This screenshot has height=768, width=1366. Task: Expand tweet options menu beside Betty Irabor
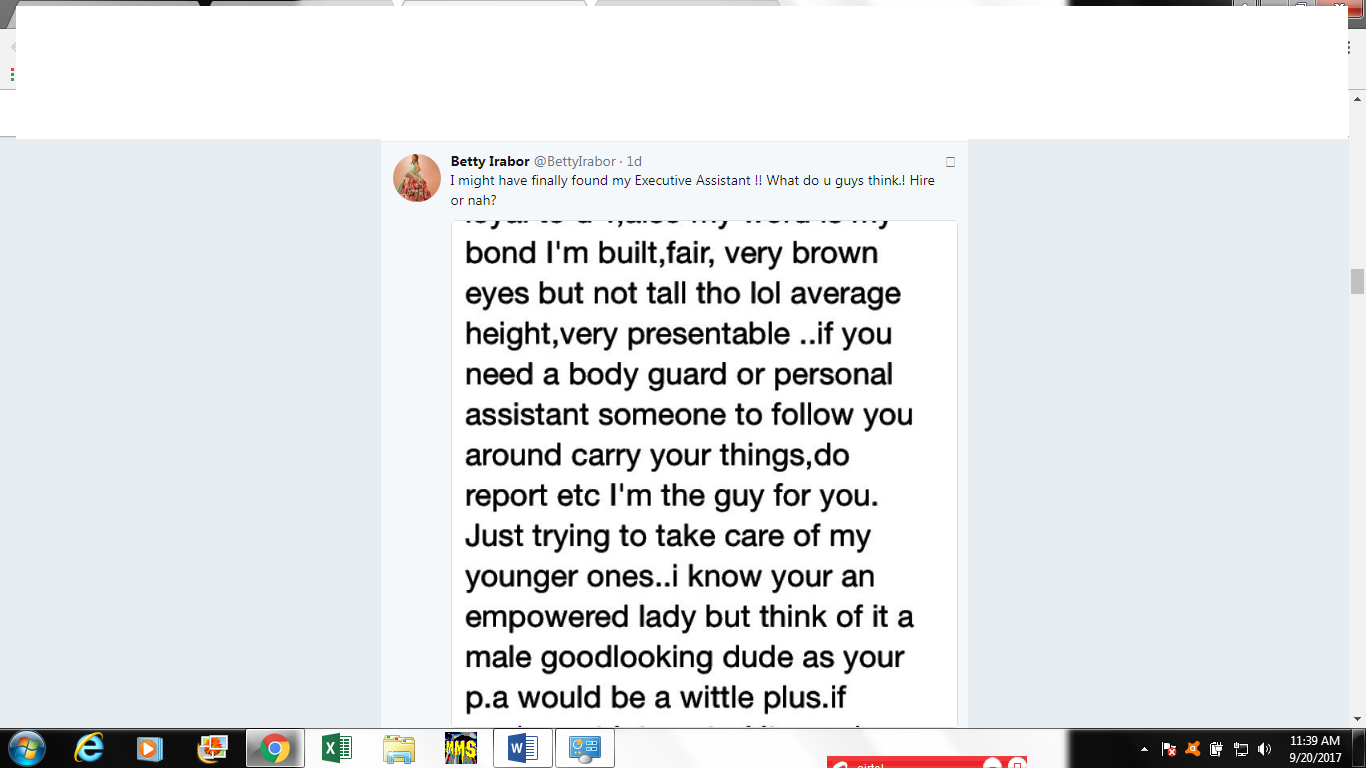(x=950, y=162)
